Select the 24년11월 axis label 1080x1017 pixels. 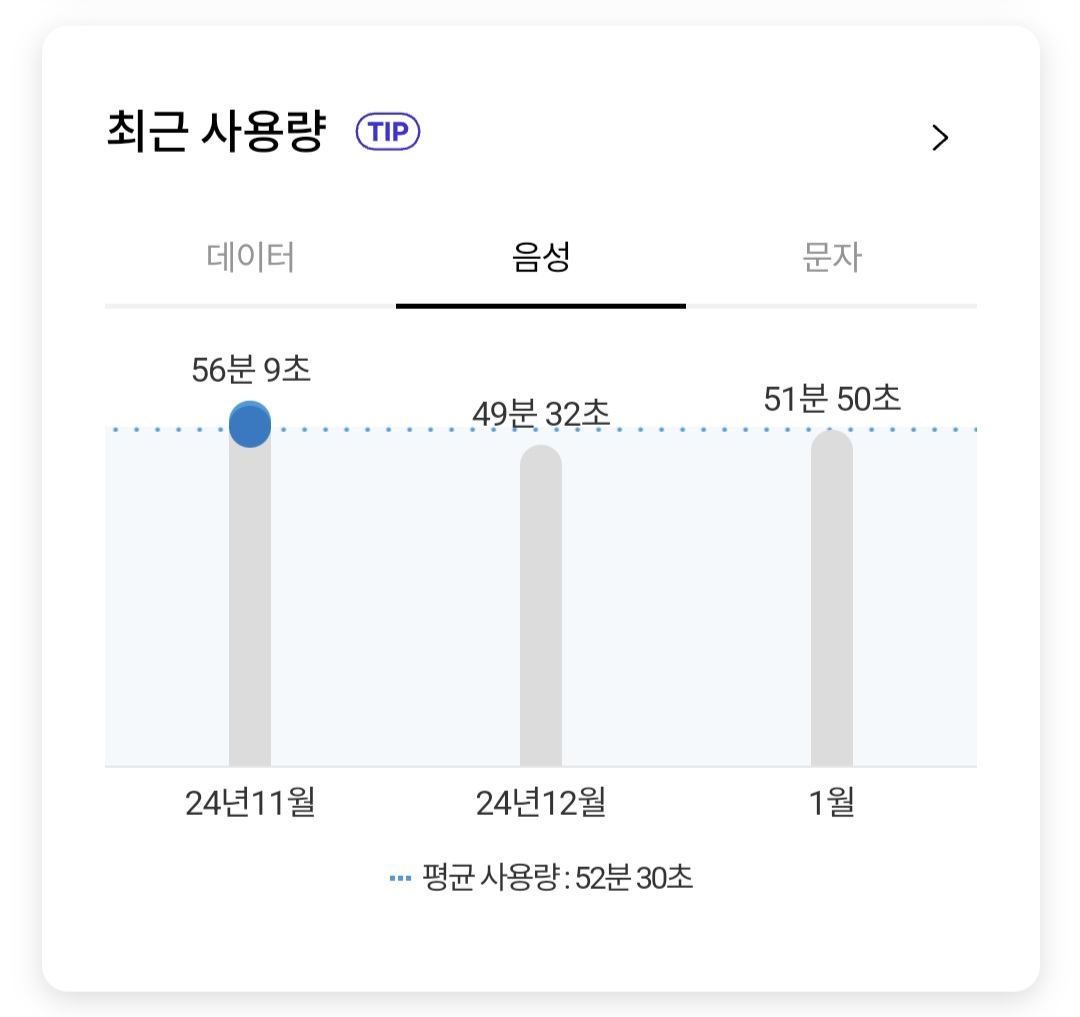click(x=250, y=803)
